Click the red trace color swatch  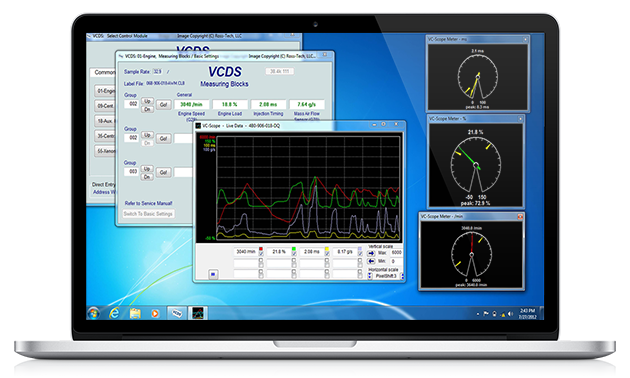coord(261,249)
